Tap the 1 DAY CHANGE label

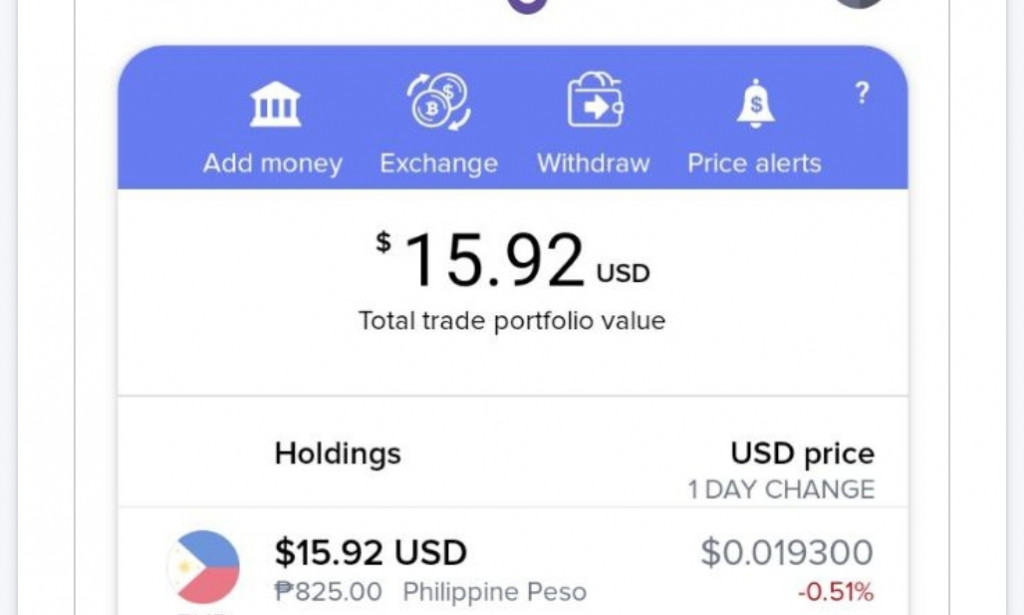[x=782, y=490]
